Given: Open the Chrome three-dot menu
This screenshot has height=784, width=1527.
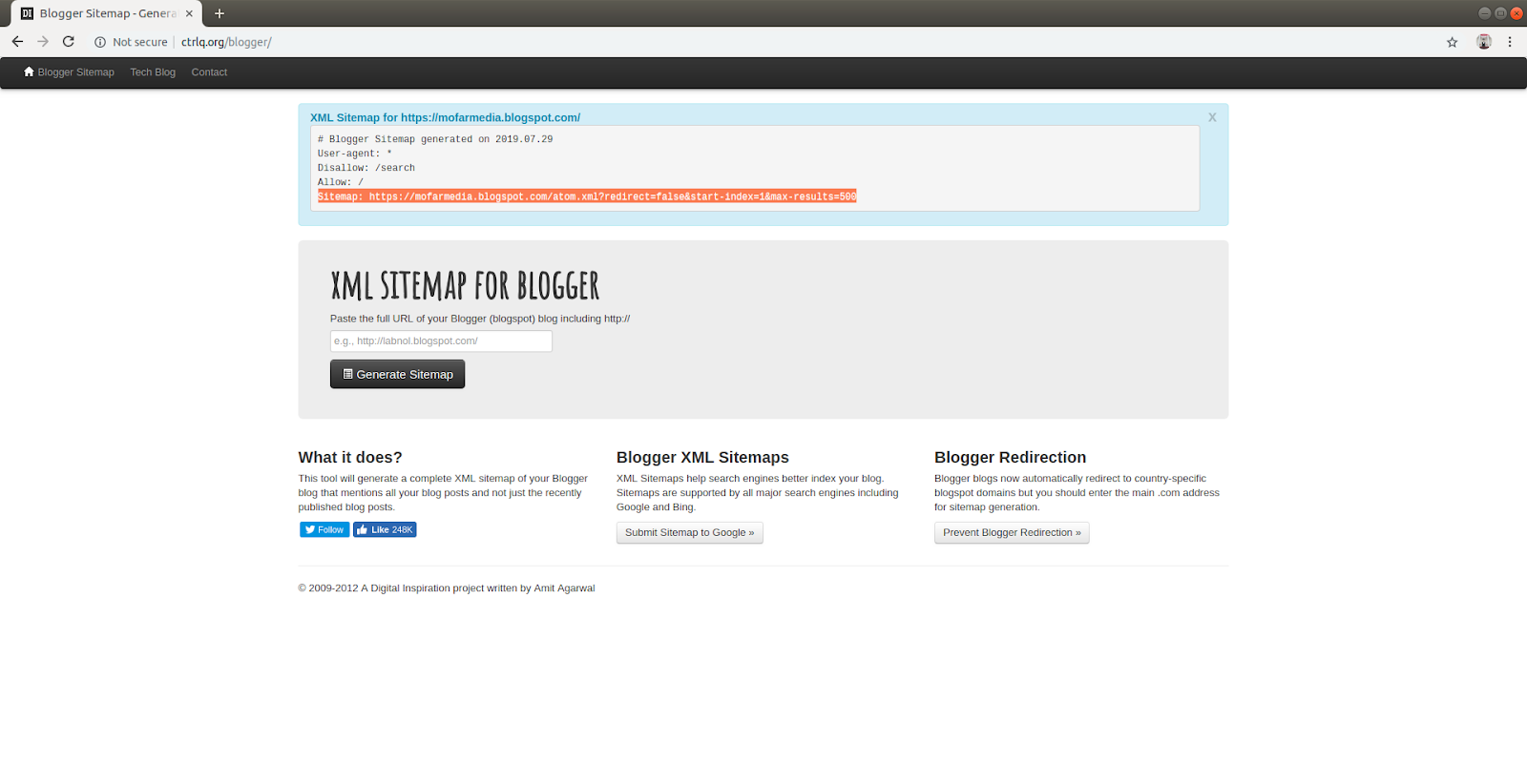Looking at the screenshot, I should (1510, 42).
